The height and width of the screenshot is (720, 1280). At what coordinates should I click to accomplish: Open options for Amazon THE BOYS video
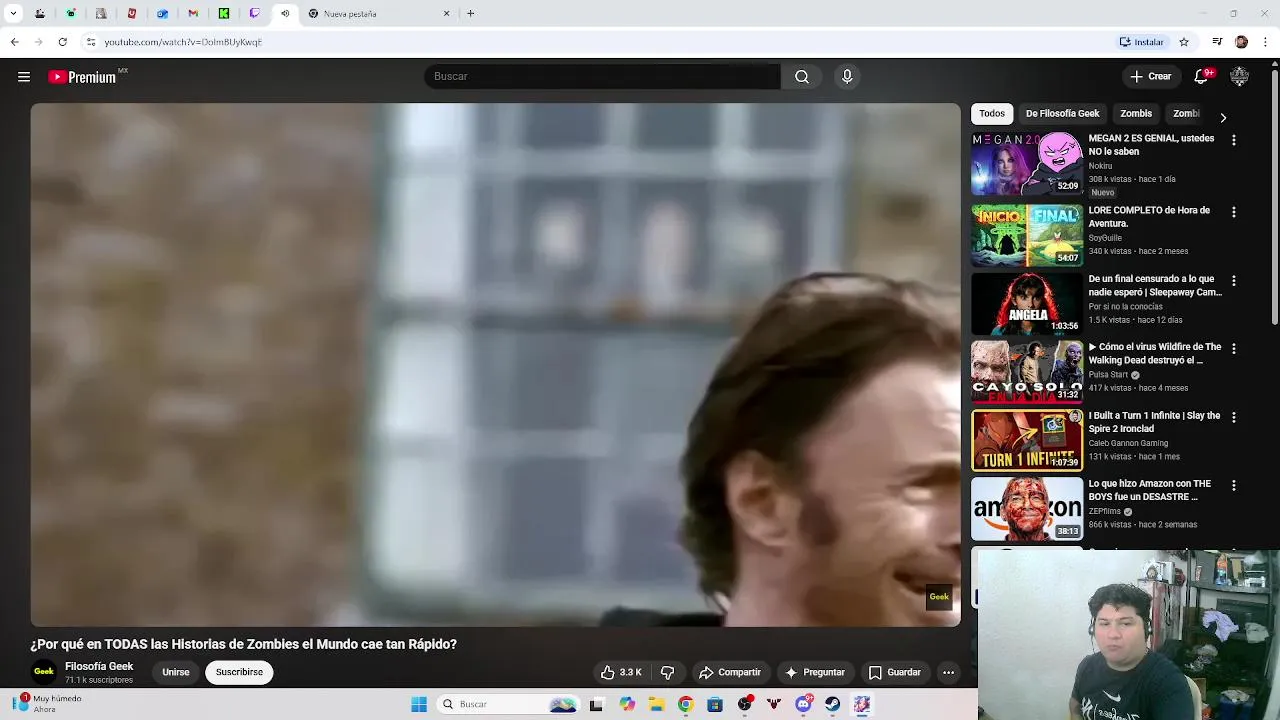pos(1234,486)
